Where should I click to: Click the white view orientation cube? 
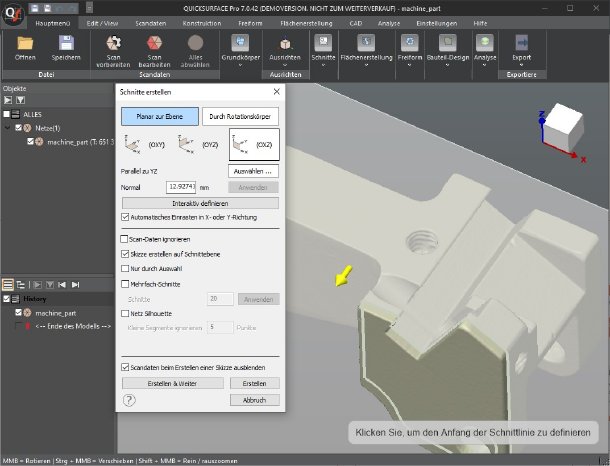[x=567, y=124]
